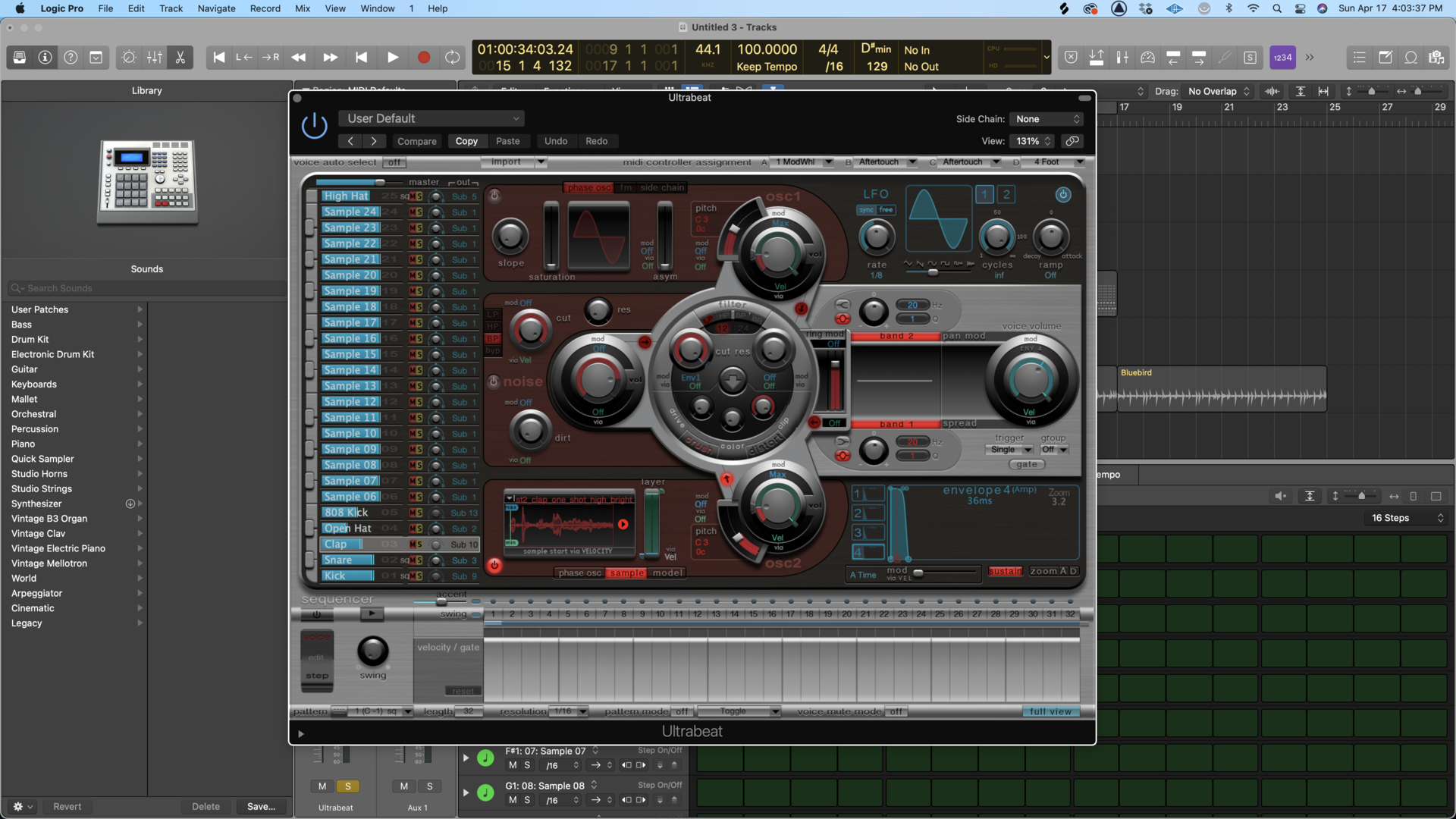Toggle pattern mode off in Ultrabeat
The height and width of the screenshot is (819, 1456).
click(681, 711)
